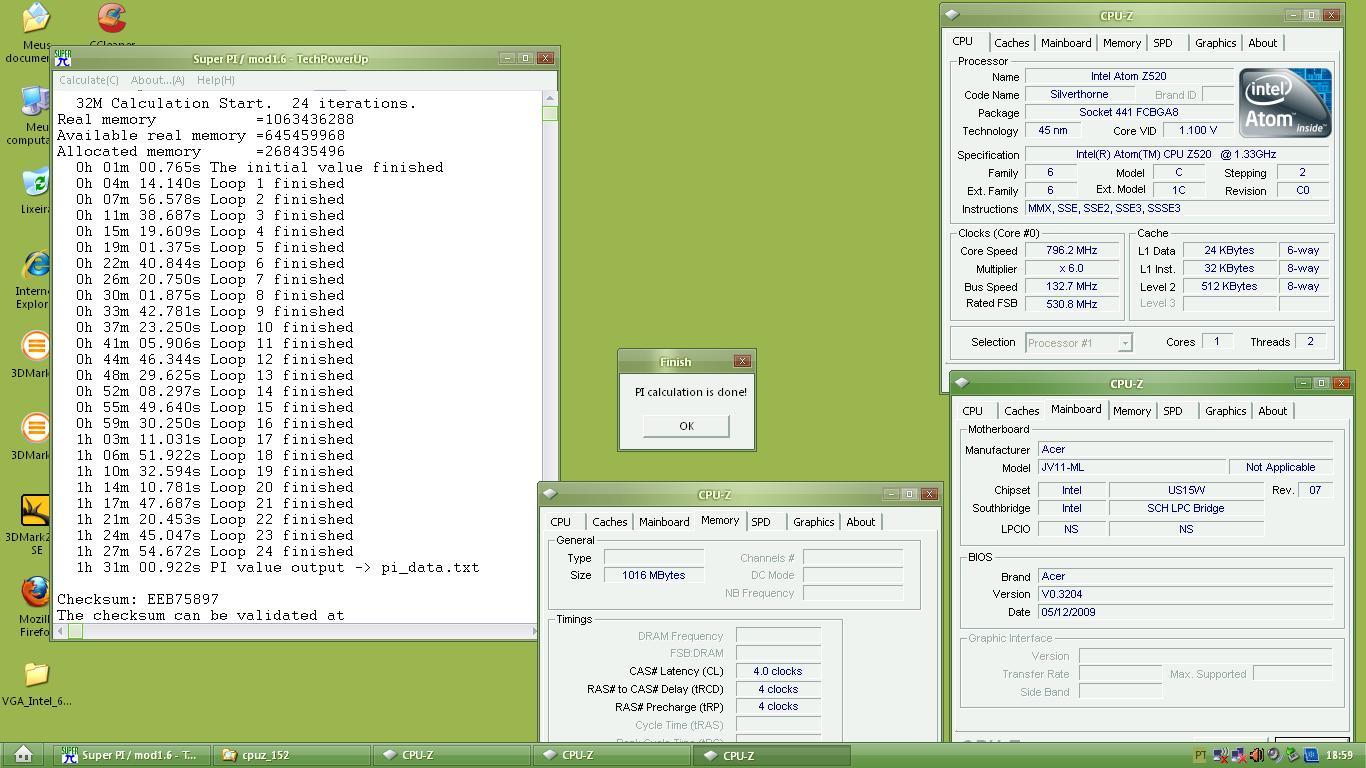Open the VGA_Intel folder on the desktop
This screenshot has height=768, width=1366.
click(x=36, y=674)
